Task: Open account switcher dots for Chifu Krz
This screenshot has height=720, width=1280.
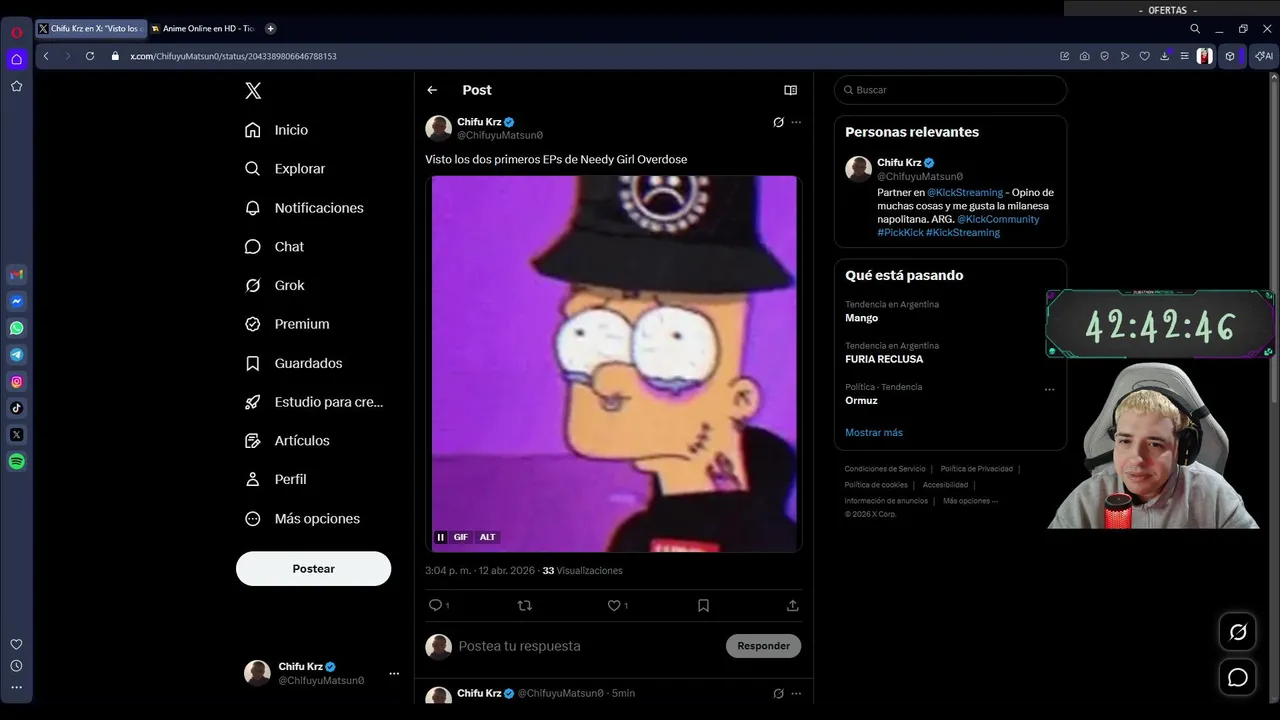Action: click(x=394, y=673)
